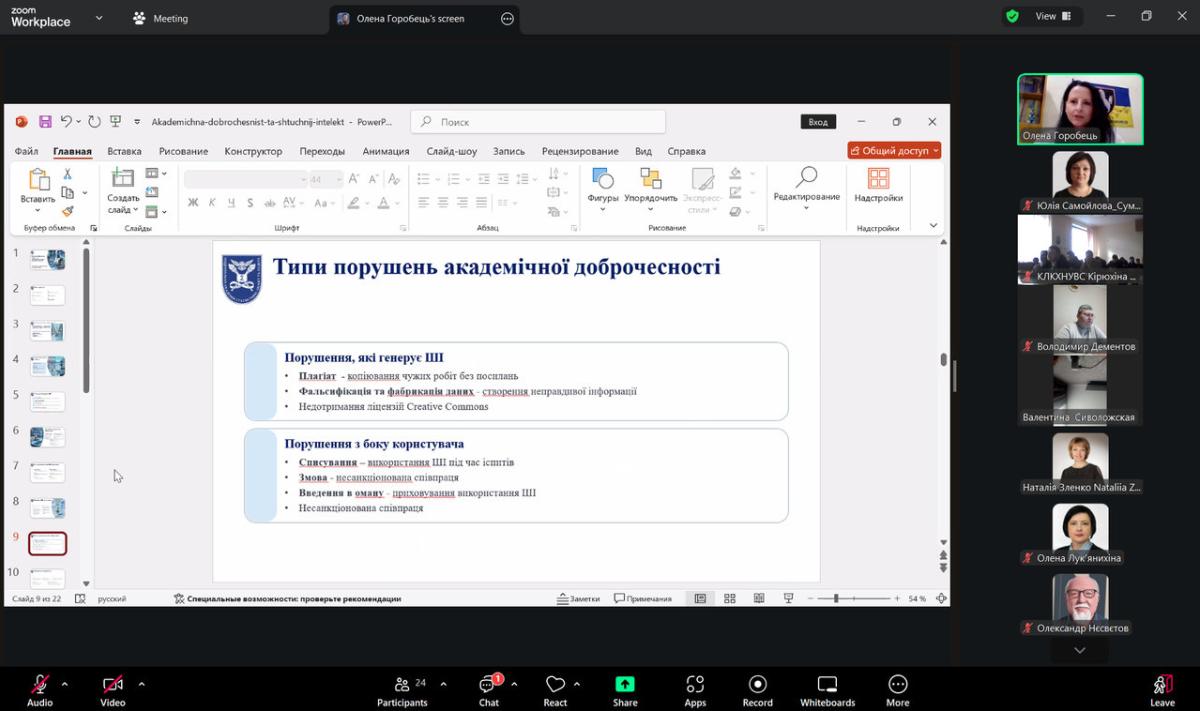Screen dimensions: 1200x711
Task: Open the View layout dropdown
Action: [1051, 16]
